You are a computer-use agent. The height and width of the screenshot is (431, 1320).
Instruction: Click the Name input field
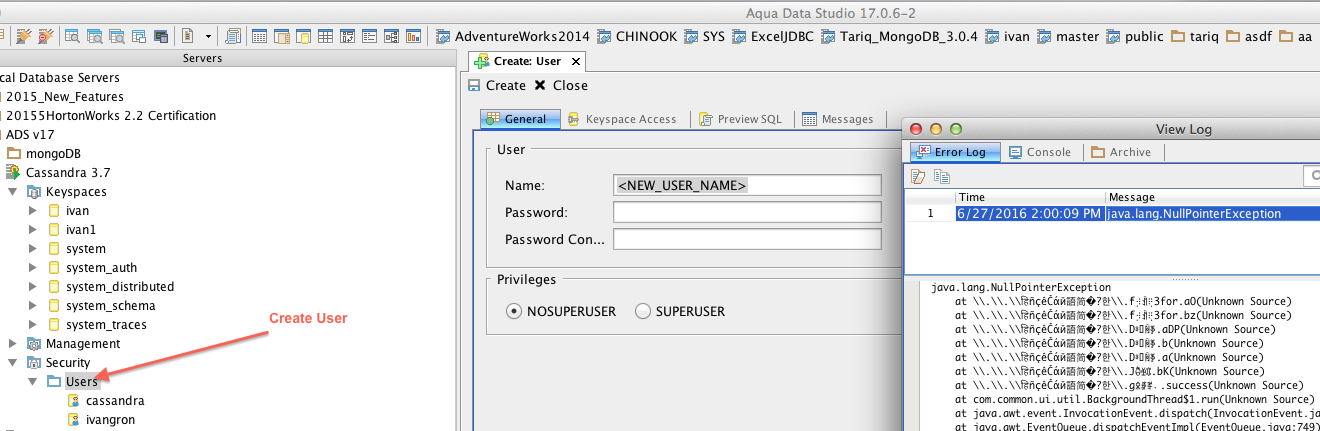pyautogui.click(x=747, y=185)
